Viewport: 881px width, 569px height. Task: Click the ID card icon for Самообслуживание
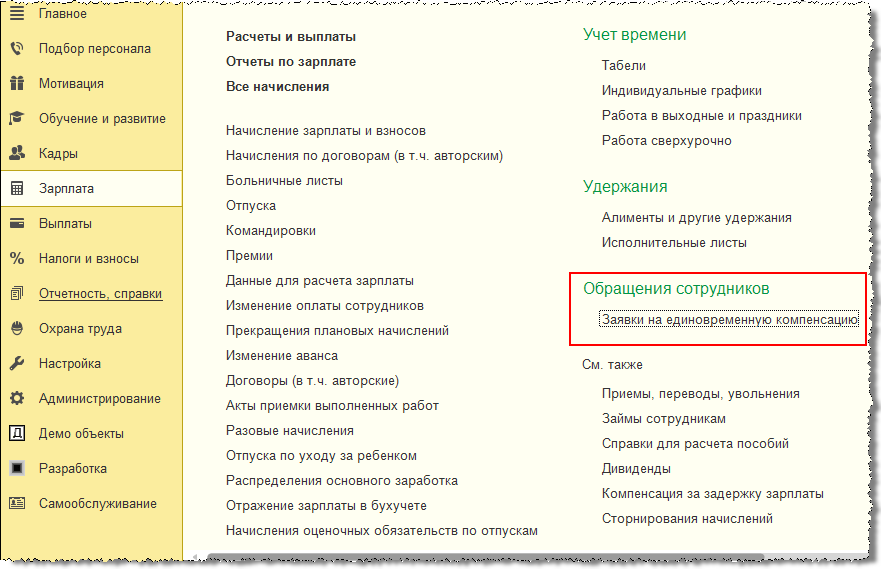17,503
